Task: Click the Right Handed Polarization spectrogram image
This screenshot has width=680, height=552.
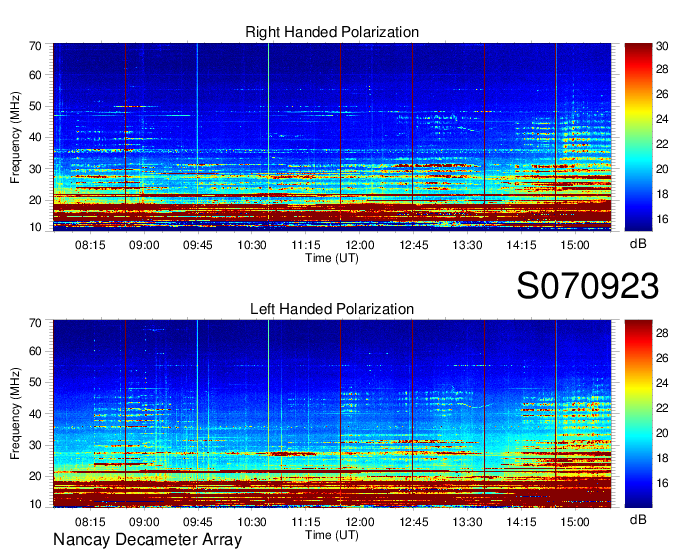Action: pos(332,137)
